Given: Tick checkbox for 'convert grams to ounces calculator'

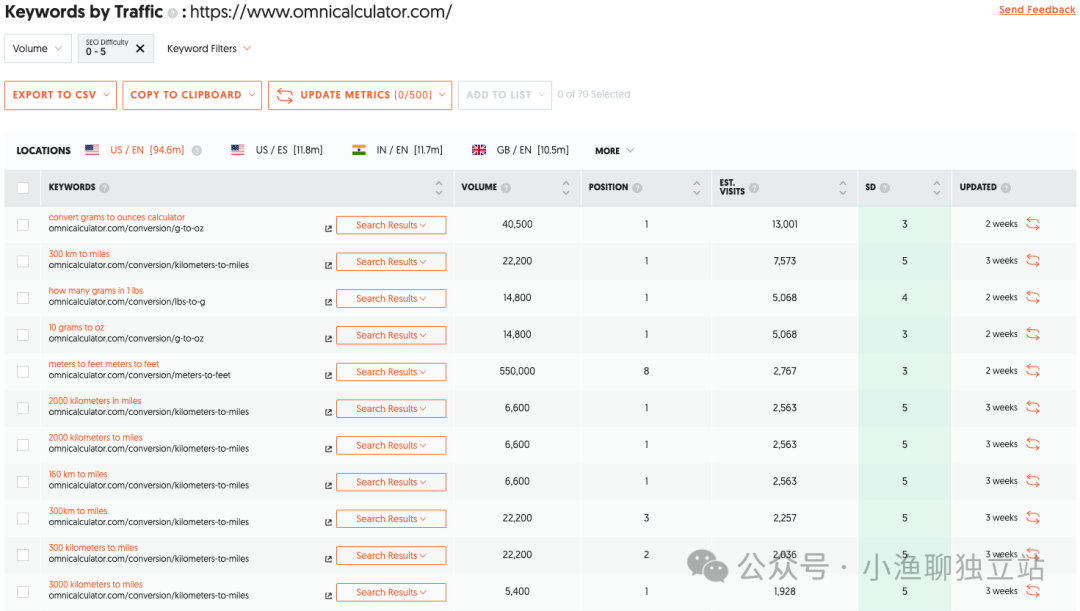Looking at the screenshot, I should point(23,225).
